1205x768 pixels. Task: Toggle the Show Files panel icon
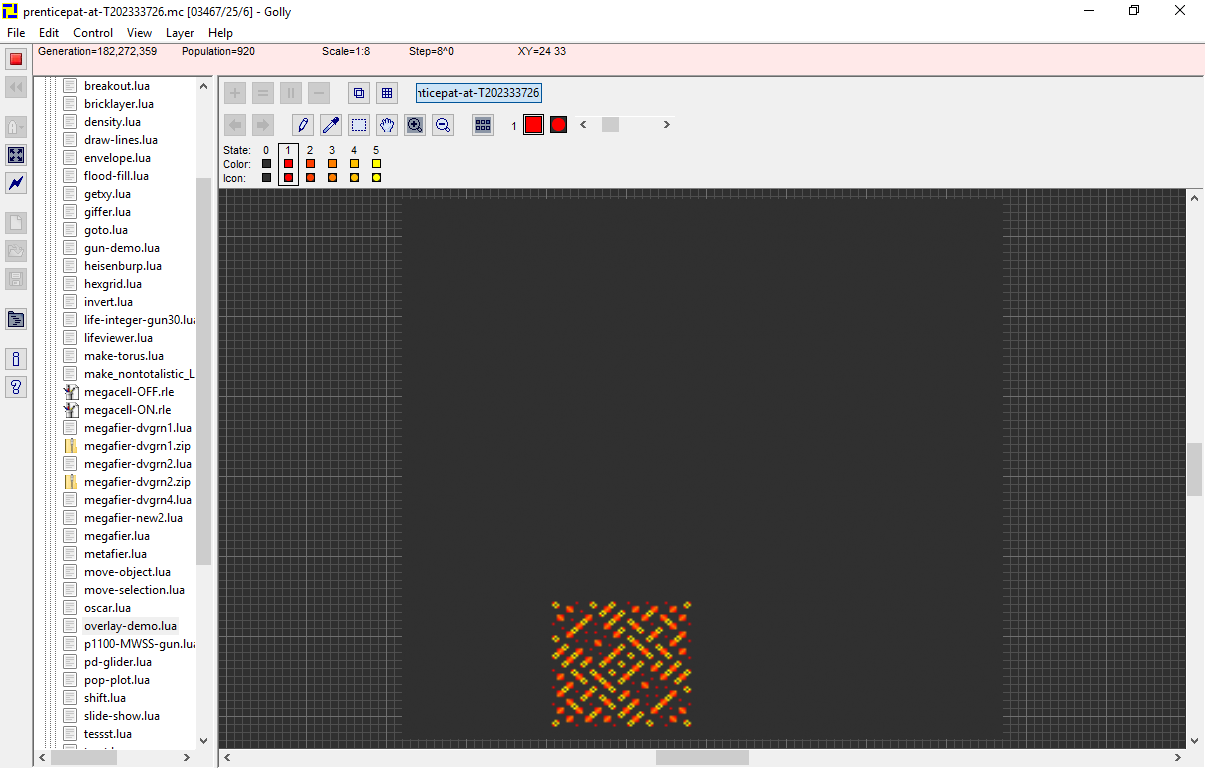(x=16, y=319)
